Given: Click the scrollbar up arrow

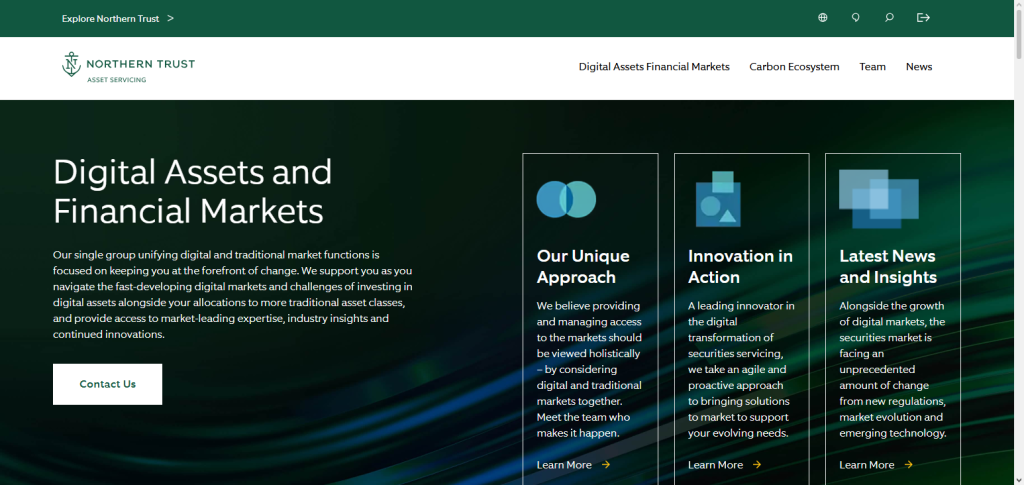Looking at the screenshot, I should (x=1018, y=5).
